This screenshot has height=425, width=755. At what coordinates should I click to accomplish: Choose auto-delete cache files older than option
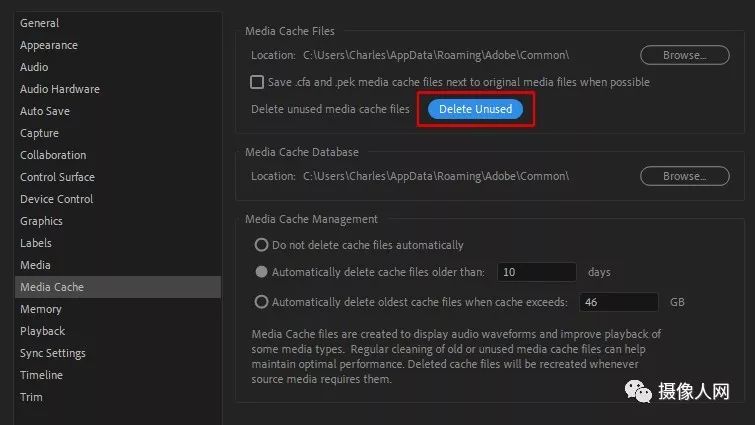pos(262,272)
